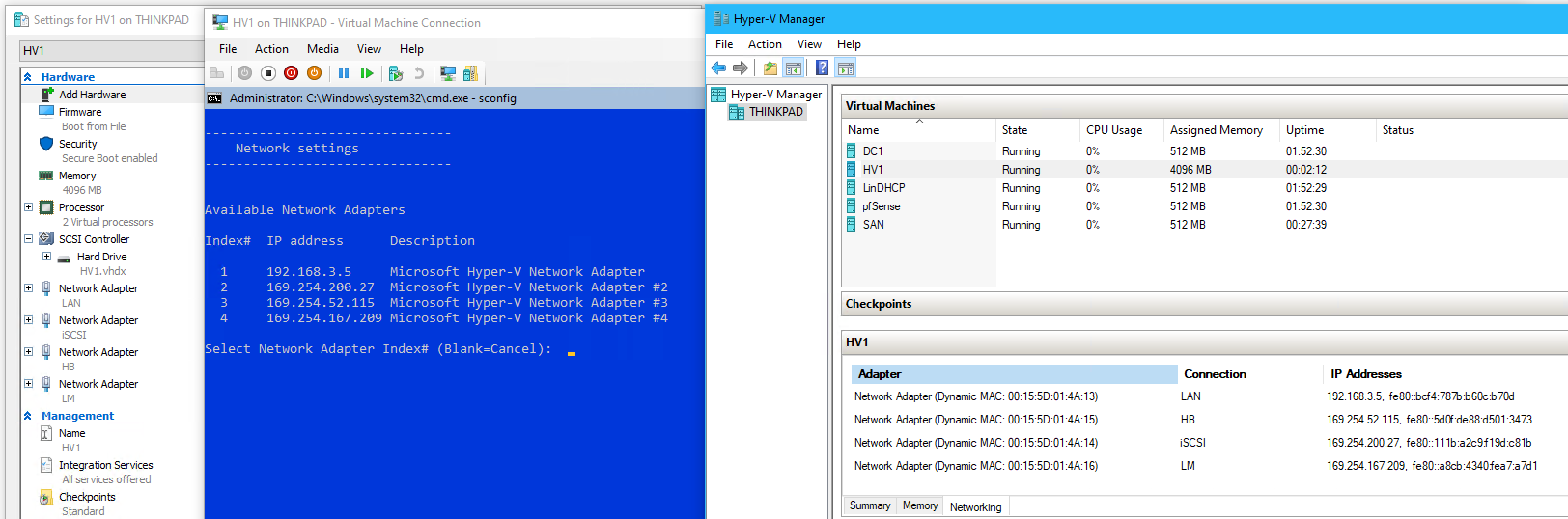Screen dimensions: 1568x519
Task: Expand the HB Network Adapter node
Action: coord(29,352)
